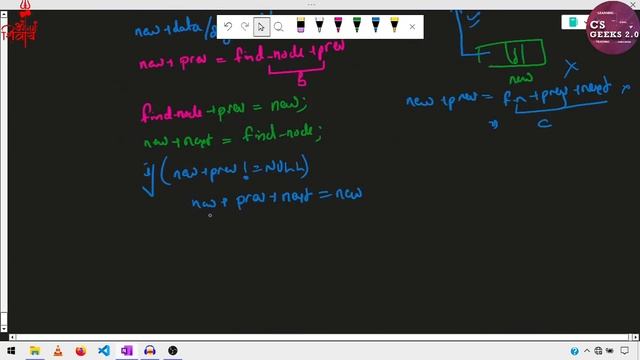The height and width of the screenshot is (360, 640).
Task: Launch VLC media player from taskbar
Action: coord(58,351)
